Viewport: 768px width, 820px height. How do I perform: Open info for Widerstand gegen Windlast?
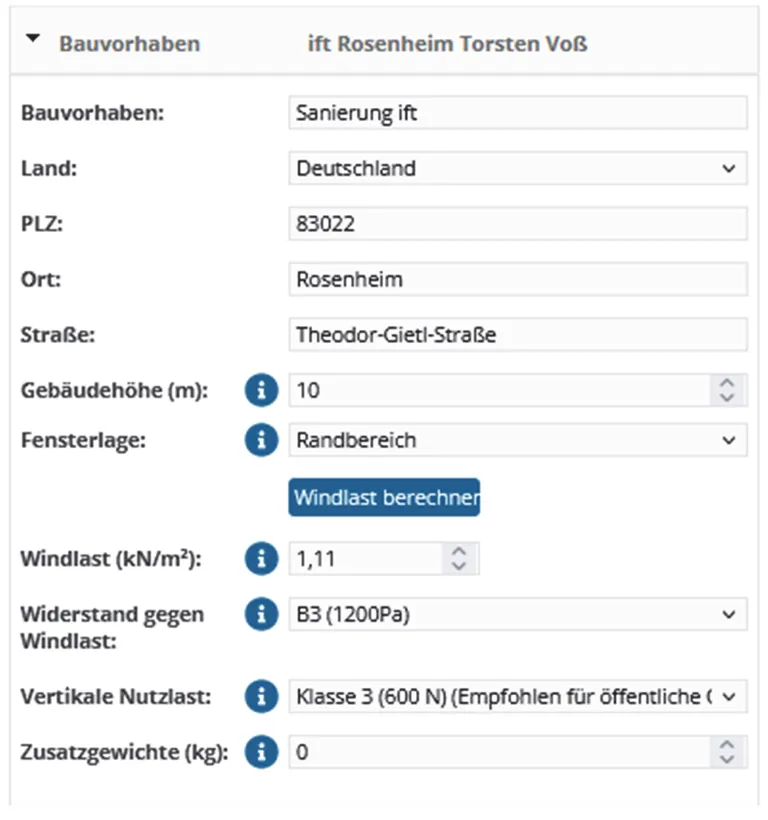(x=261, y=615)
